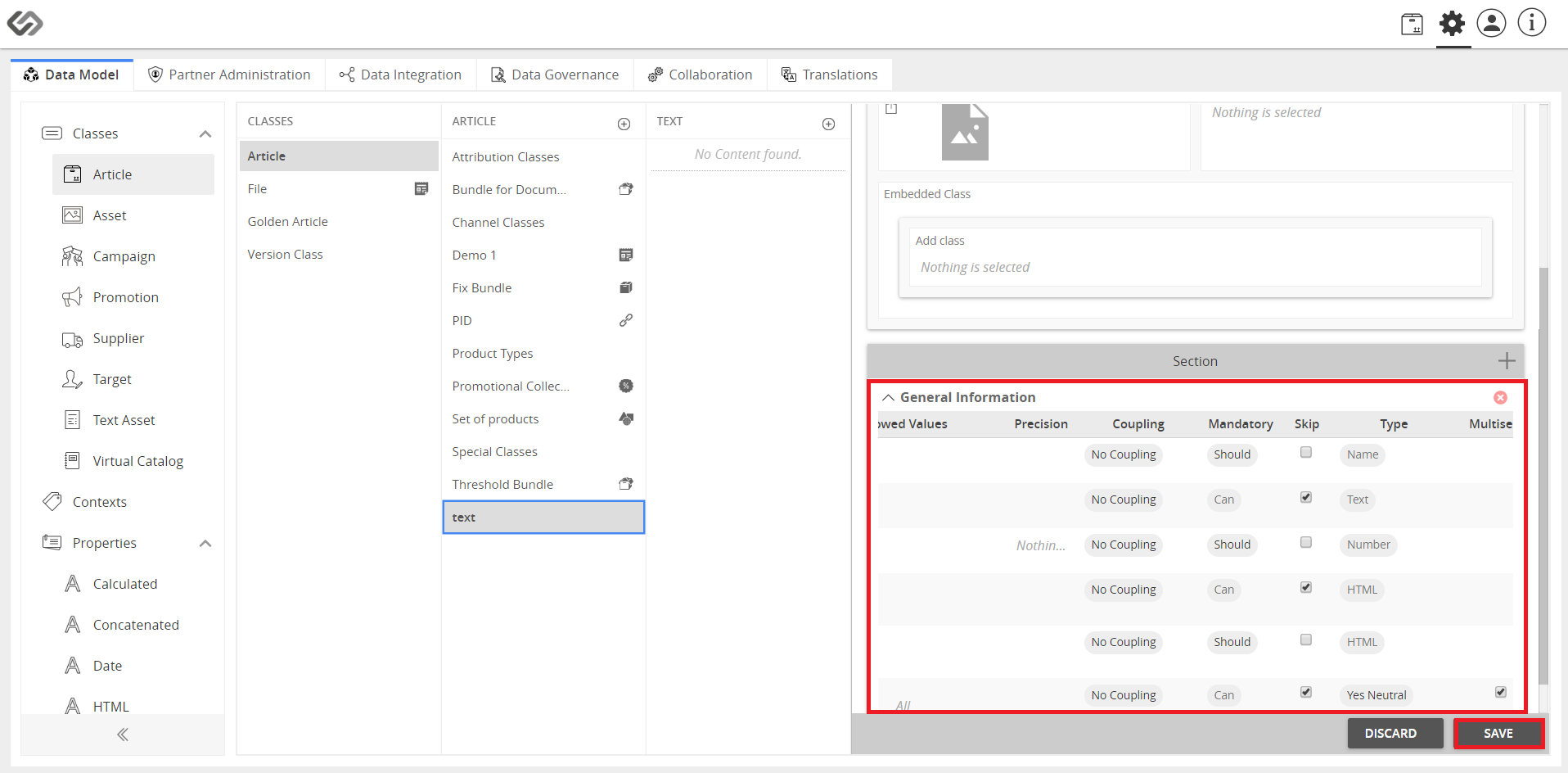Viewport: 1568px width, 773px height.
Task: Select Golden Article class
Action: (339, 222)
